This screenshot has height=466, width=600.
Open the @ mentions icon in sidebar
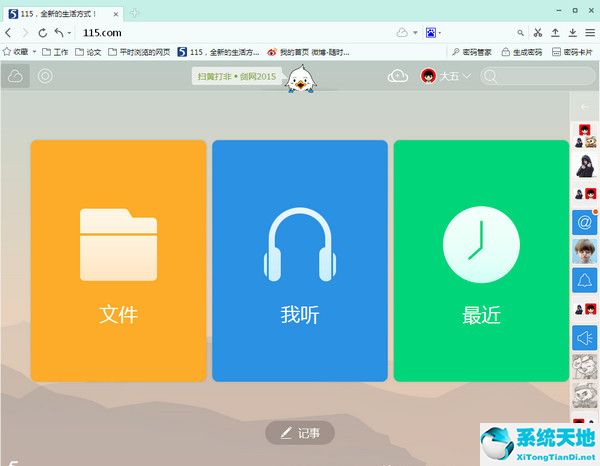pos(585,222)
